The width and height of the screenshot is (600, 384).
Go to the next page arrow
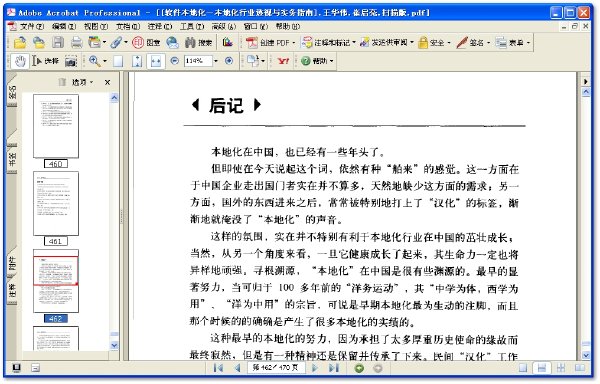pos(315,368)
